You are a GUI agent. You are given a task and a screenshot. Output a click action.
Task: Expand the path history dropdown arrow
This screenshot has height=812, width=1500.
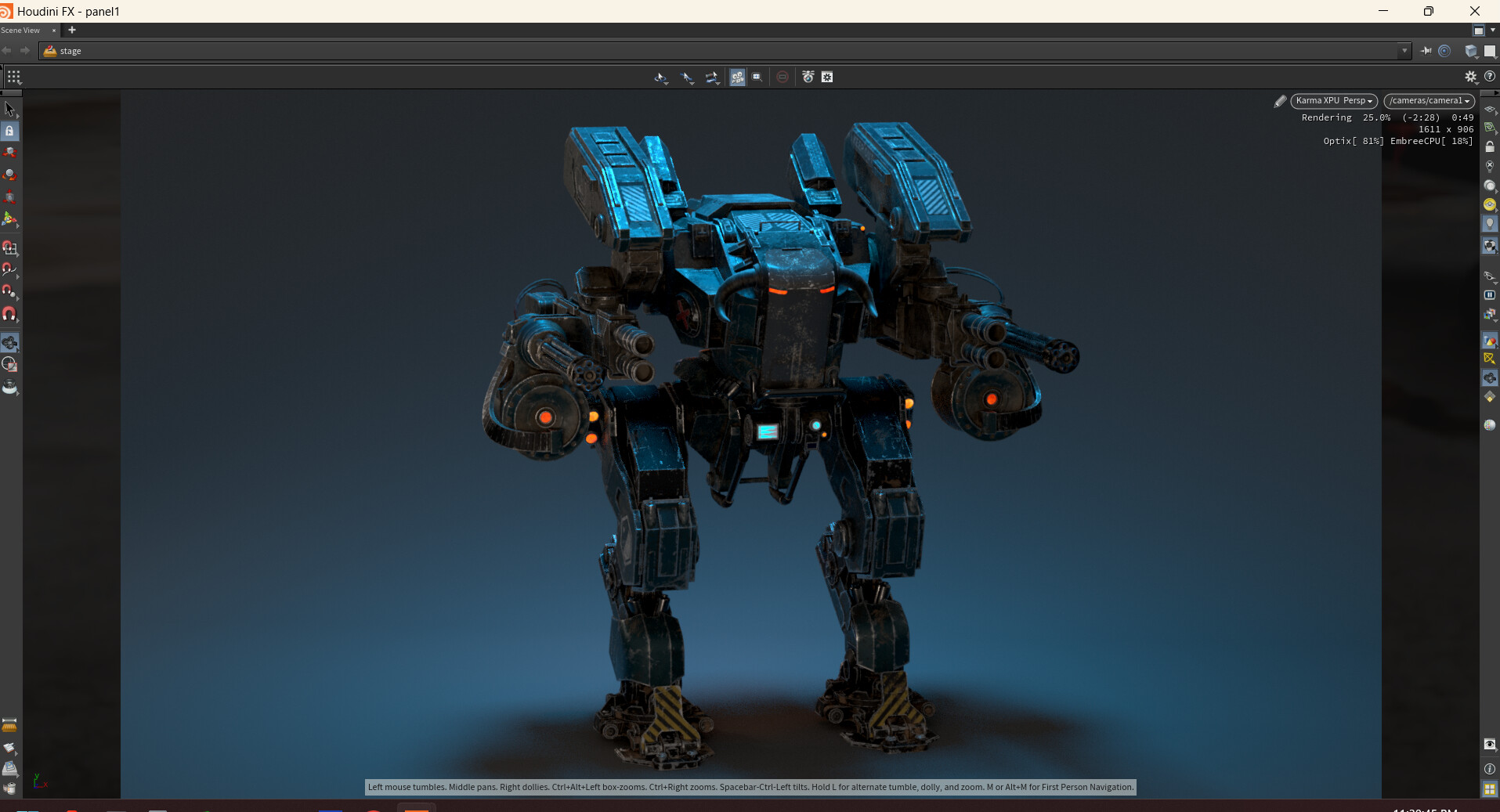[1404, 51]
